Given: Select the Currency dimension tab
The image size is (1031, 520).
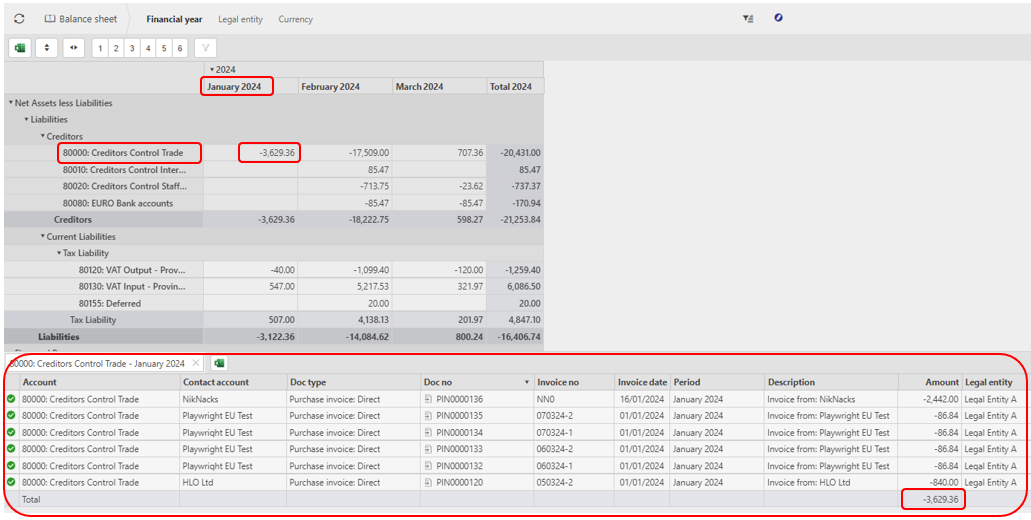Looking at the screenshot, I should pyautogui.click(x=295, y=19).
